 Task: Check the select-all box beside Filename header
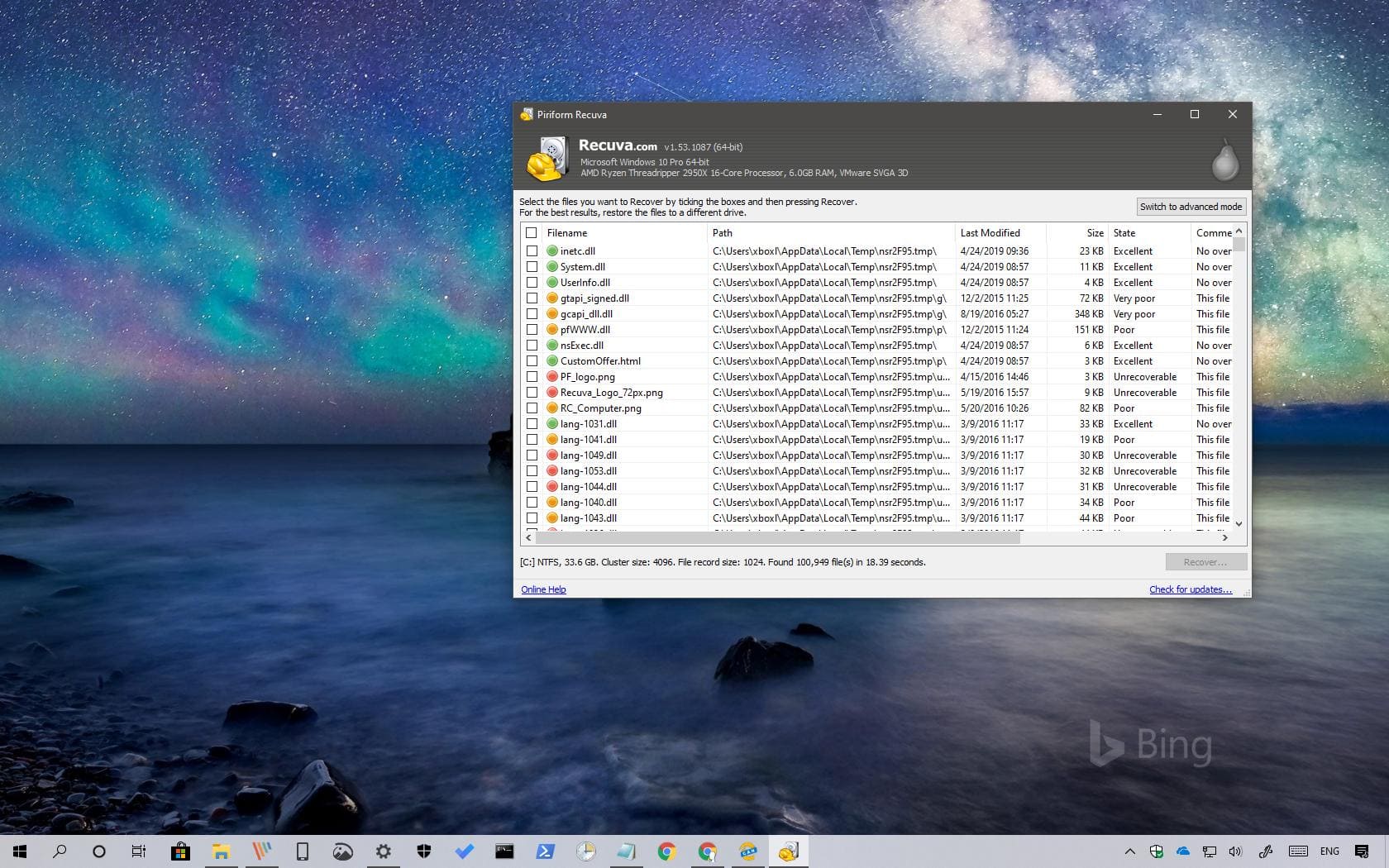coord(532,233)
